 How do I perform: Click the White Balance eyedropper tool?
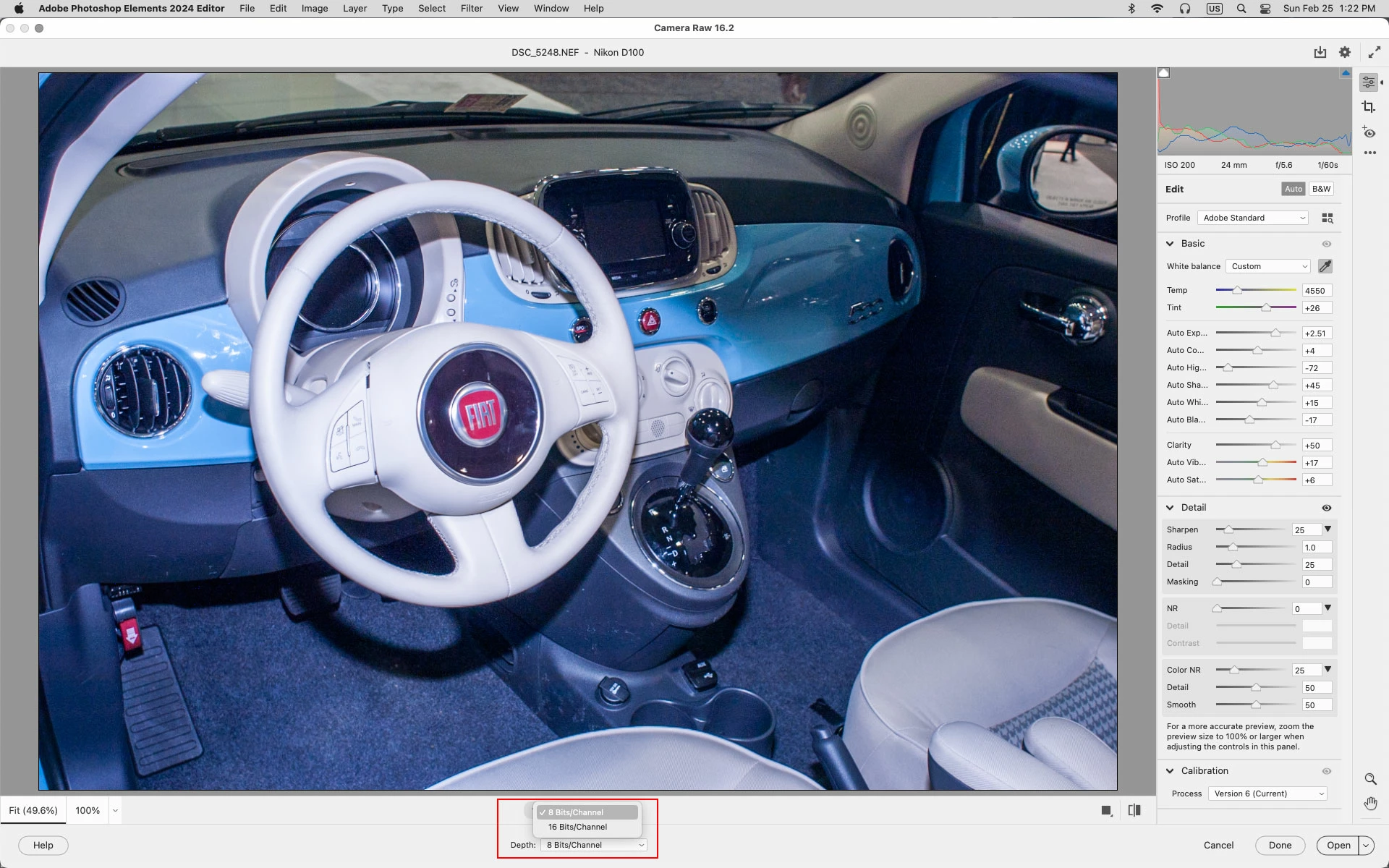(1325, 266)
